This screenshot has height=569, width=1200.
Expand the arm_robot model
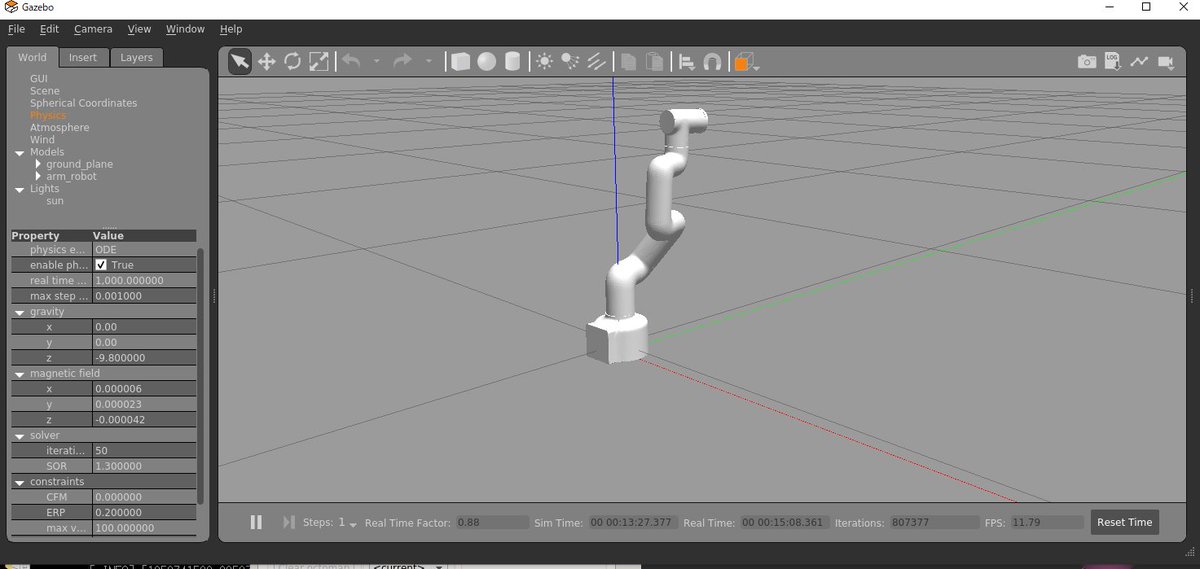(x=38, y=176)
